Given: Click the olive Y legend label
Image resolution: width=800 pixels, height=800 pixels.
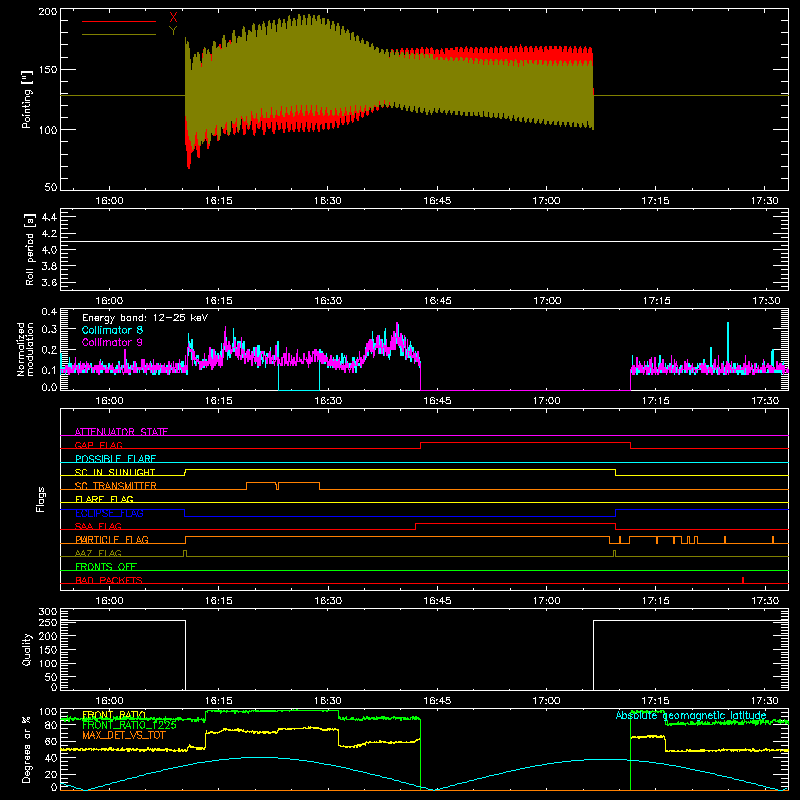Looking at the screenshot, I should point(173,31).
